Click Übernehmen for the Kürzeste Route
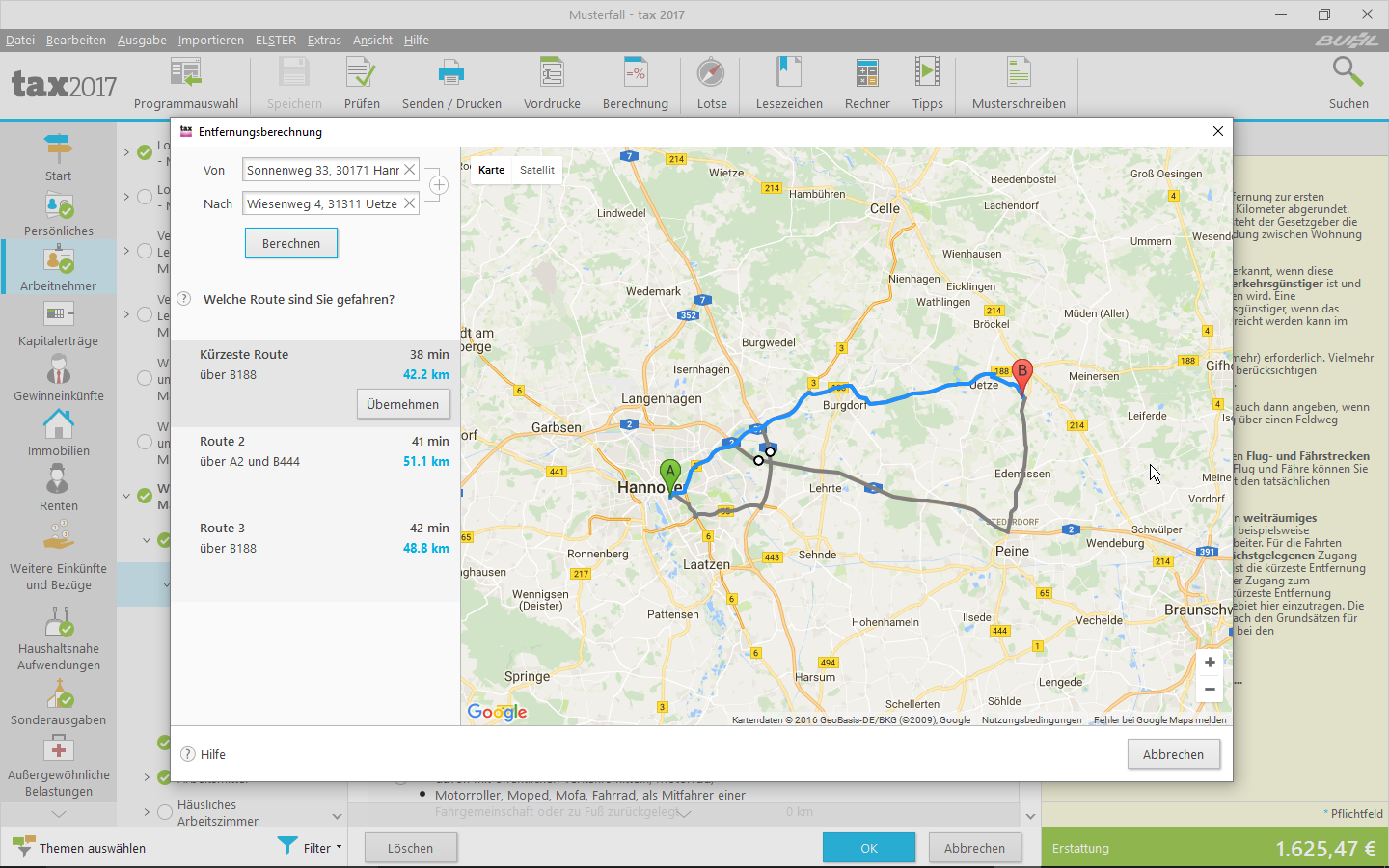The width and height of the screenshot is (1389, 868). coord(403,404)
